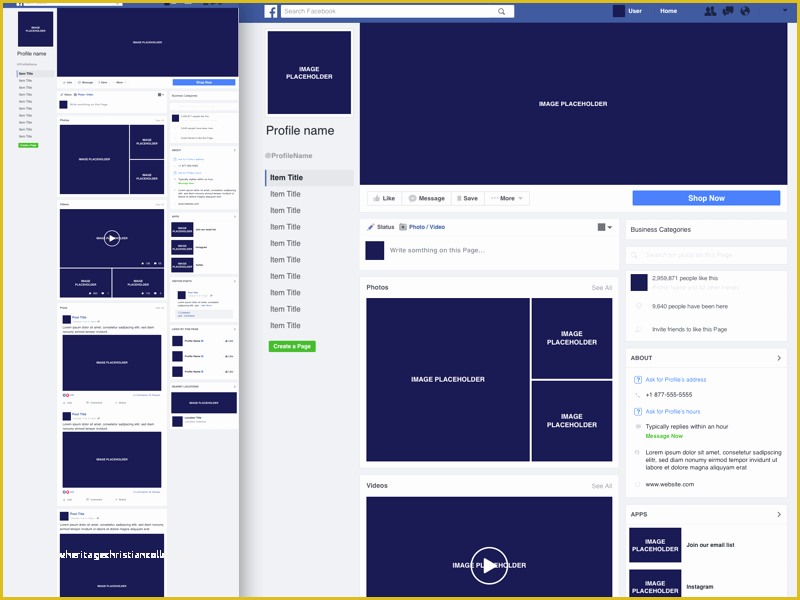The image size is (800, 600).
Task: Click 9,640 people have been here text
Action: [690, 307]
